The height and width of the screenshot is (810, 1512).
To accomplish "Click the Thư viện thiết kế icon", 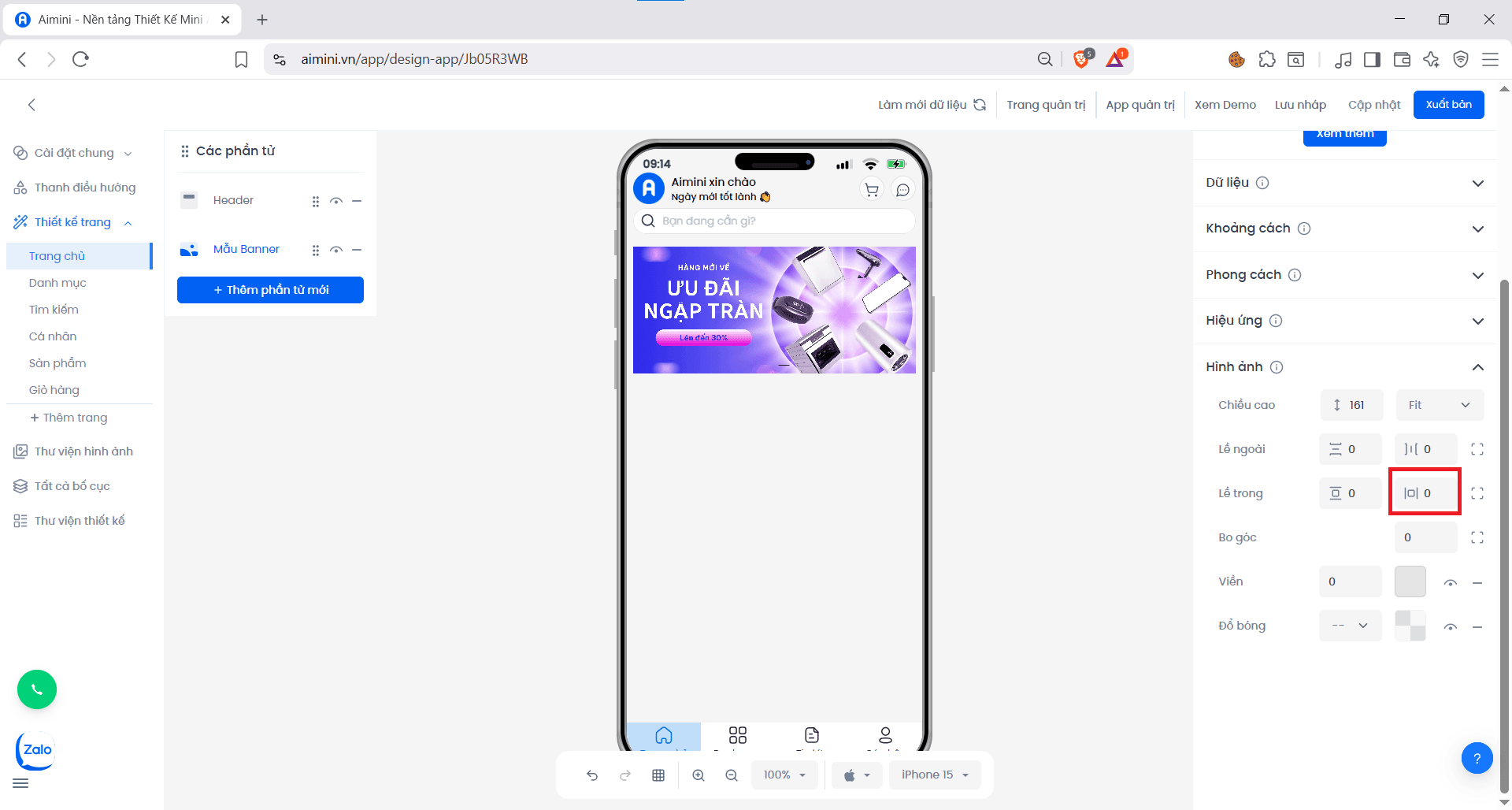I will point(20,520).
